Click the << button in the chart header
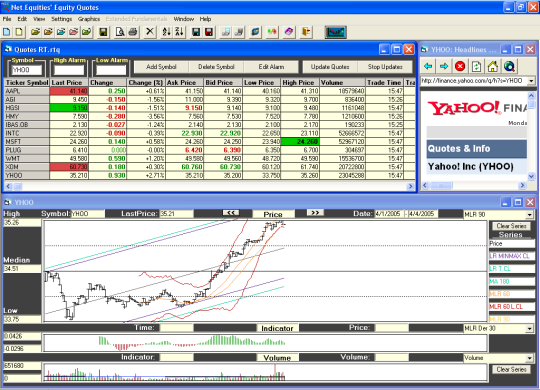Screen dimensions: 540x390 231,213
